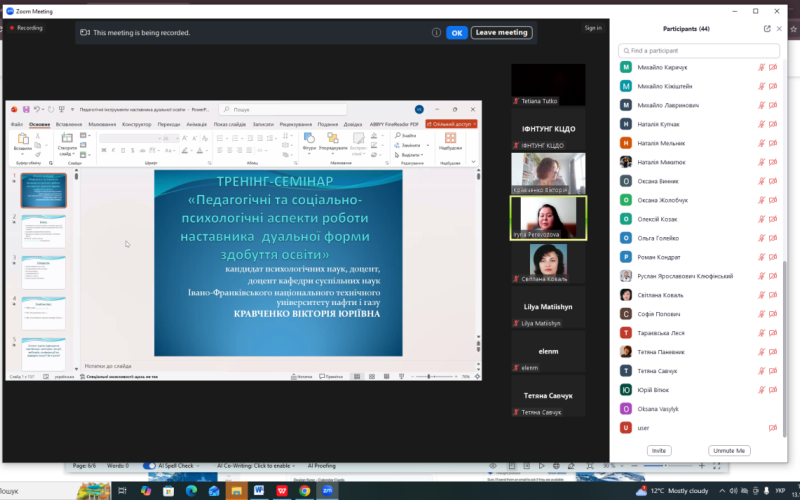Image resolution: width=800 pixels, height=500 pixels.
Task: Open Вставлення tab in shared PowerPoint
Action: pyautogui.click(x=69, y=124)
